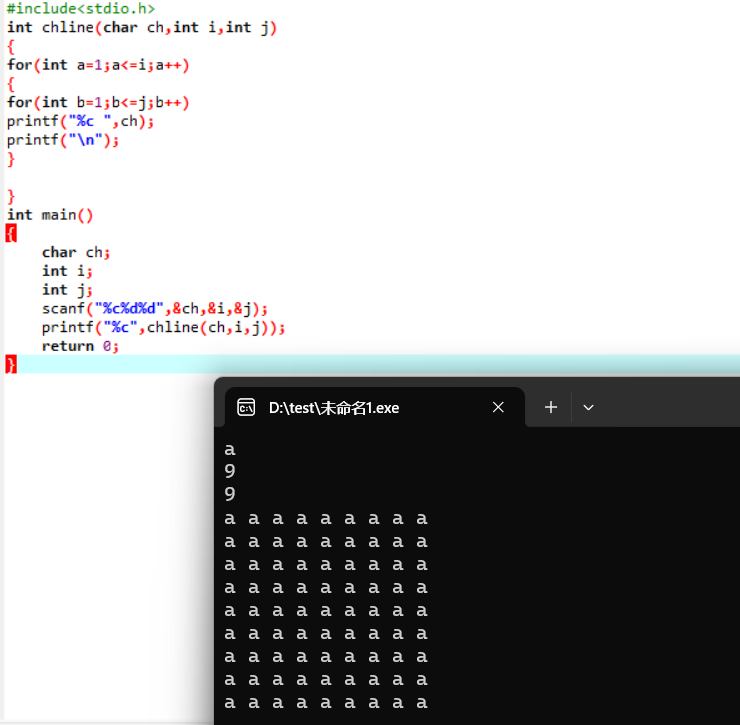
Task: Click the terminal tab icon
Action: tap(246, 407)
